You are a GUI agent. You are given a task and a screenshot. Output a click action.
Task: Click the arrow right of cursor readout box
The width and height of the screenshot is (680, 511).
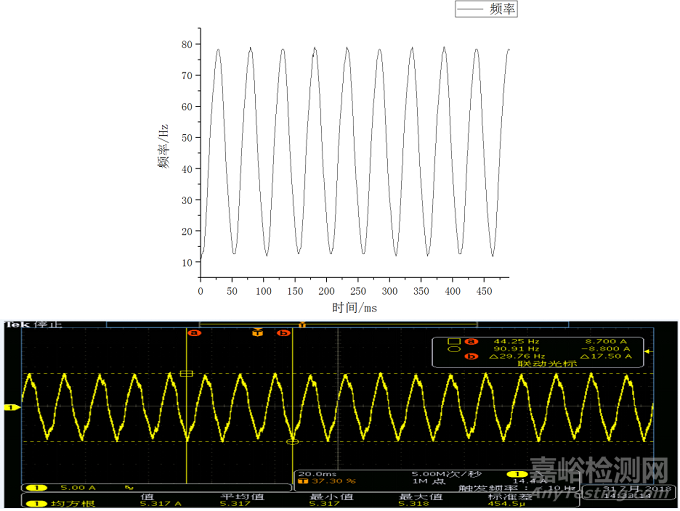point(647,352)
